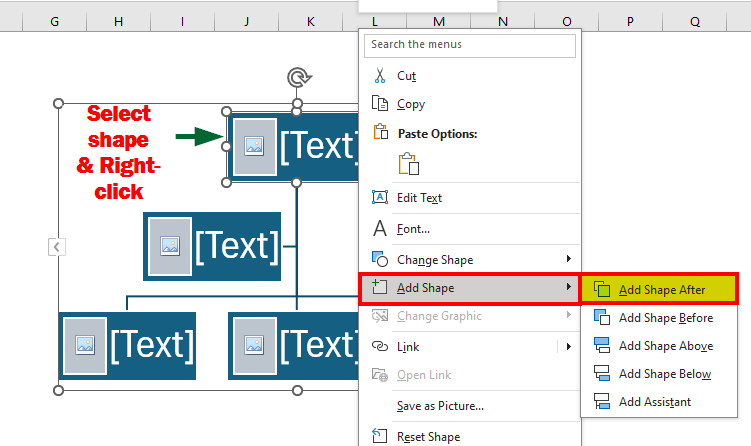Click the Reset Shape icon
Image resolution: width=751 pixels, height=446 pixels.
[x=379, y=435]
